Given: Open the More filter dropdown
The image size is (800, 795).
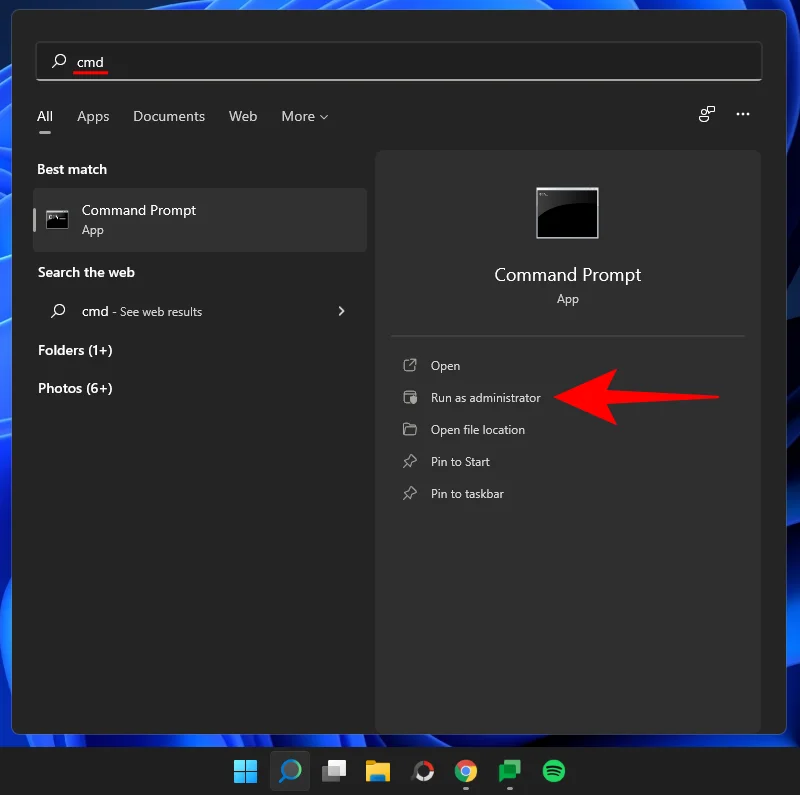Looking at the screenshot, I should pyautogui.click(x=304, y=116).
